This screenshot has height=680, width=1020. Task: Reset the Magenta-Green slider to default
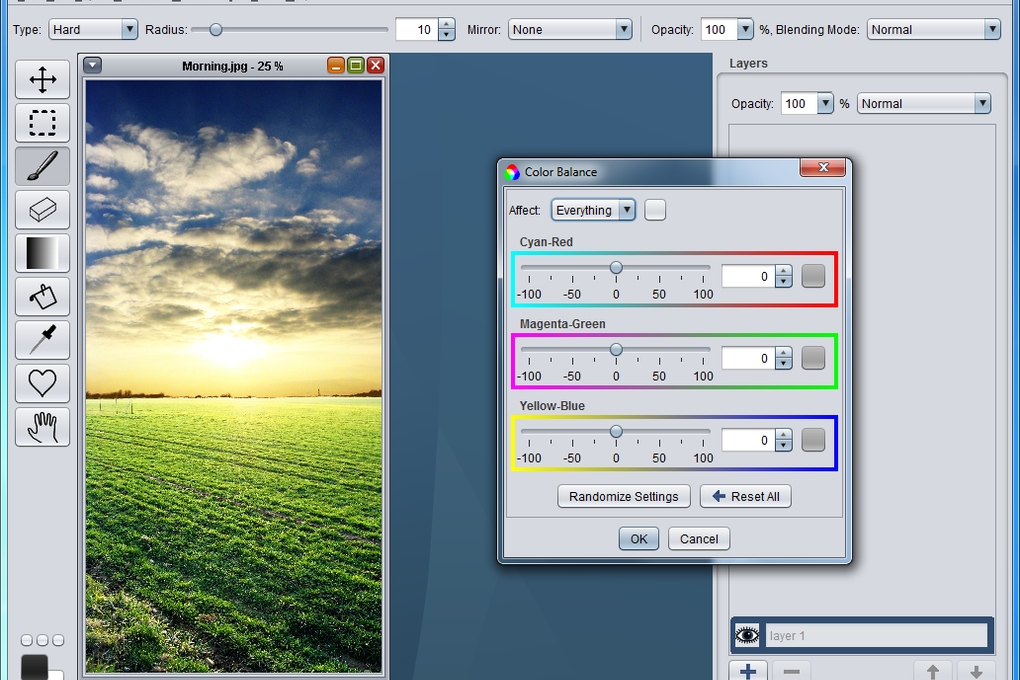[813, 359]
